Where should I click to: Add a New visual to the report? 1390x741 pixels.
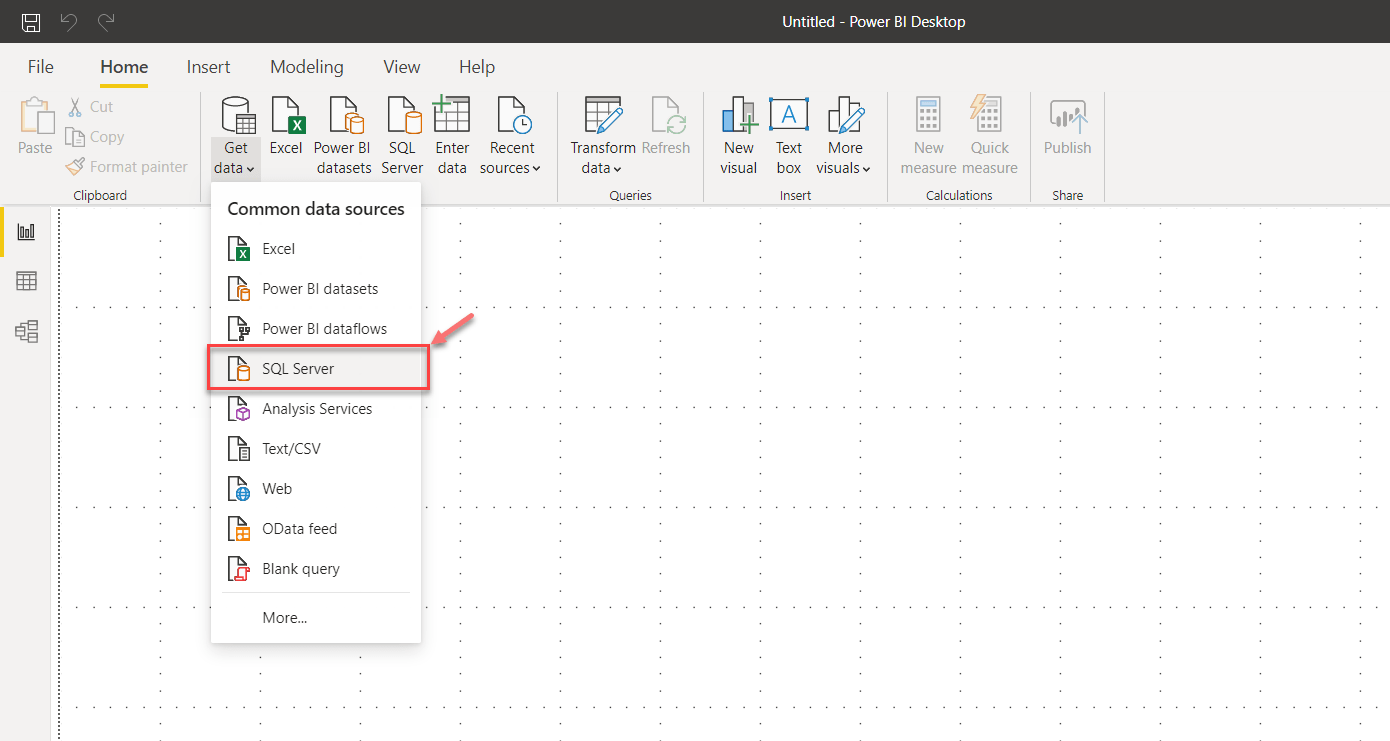[738, 134]
